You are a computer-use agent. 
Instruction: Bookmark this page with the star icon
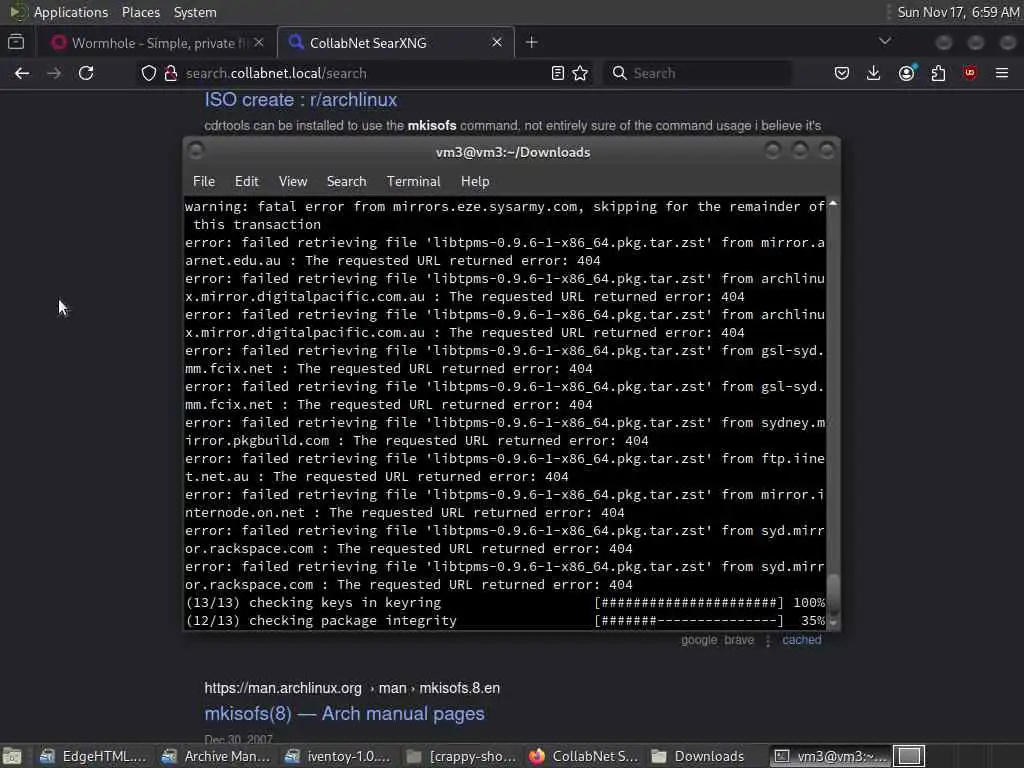[x=580, y=73]
